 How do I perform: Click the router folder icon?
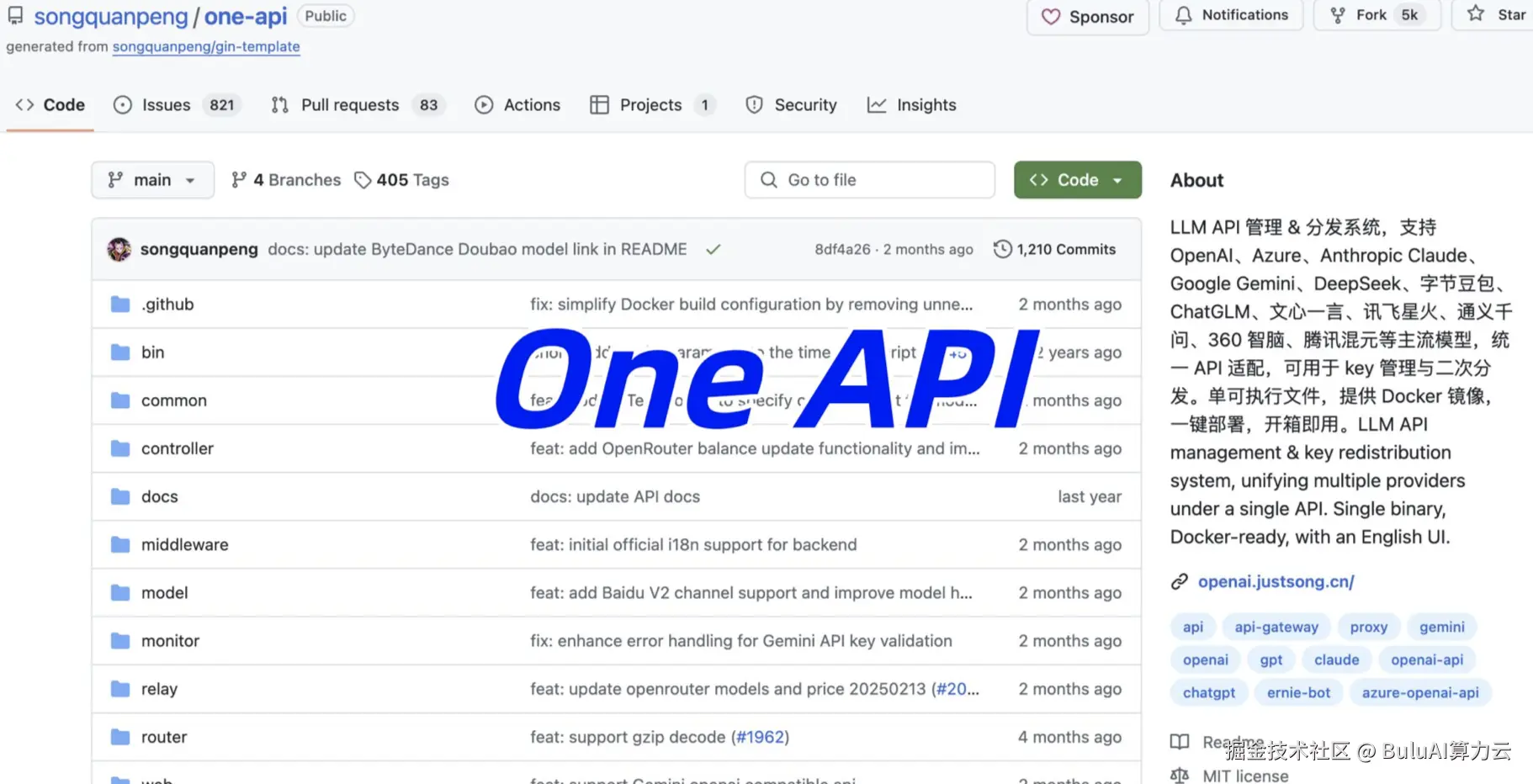(120, 737)
